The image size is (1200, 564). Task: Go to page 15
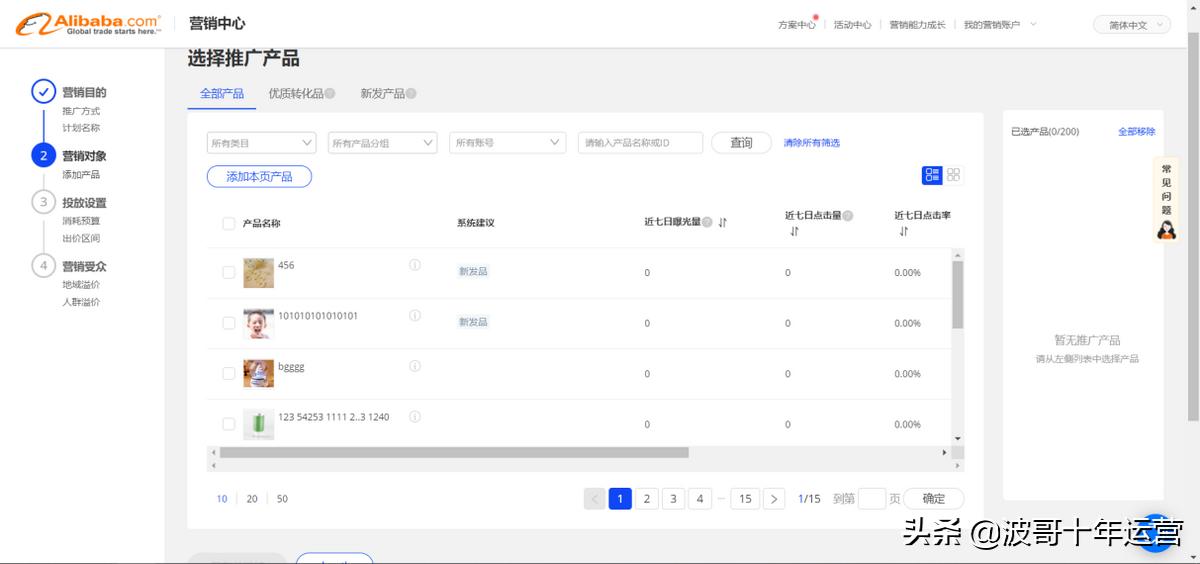(745, 498)
